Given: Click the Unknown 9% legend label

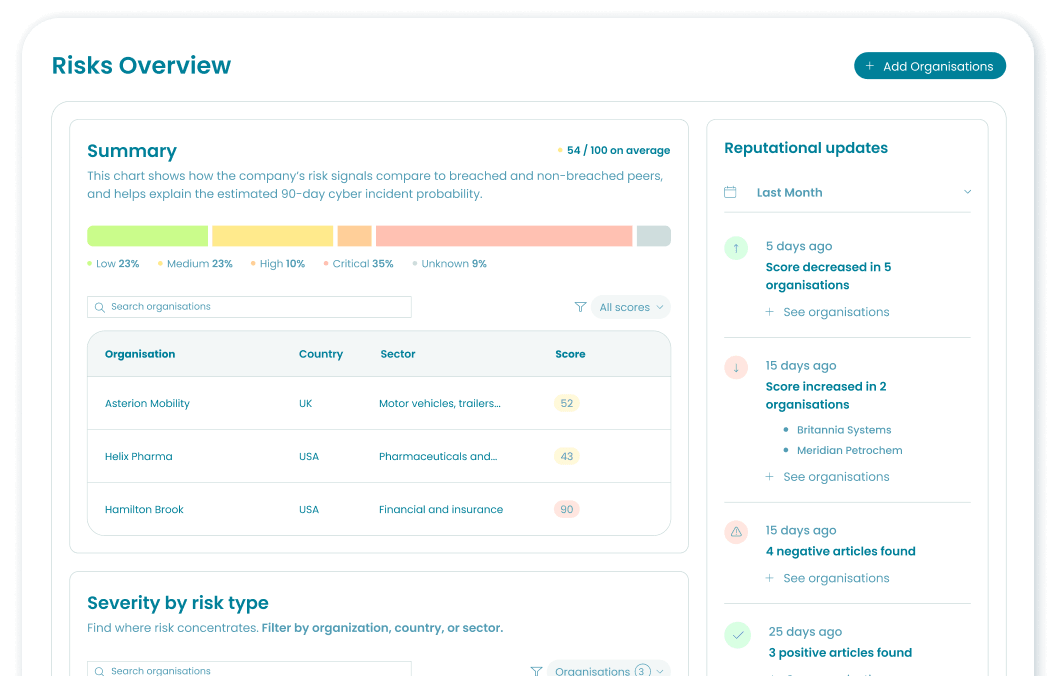Looking at the screenshot, I should pyautogui.click(x=450, y=264).
